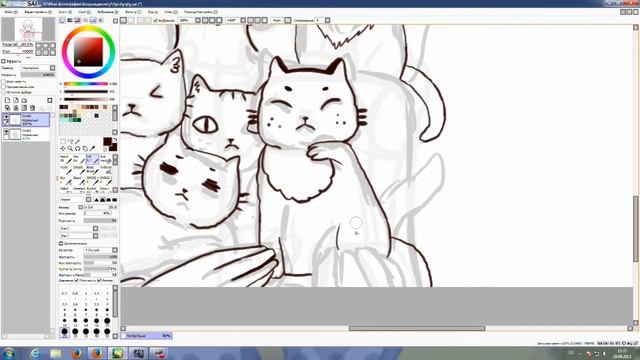Screen dimensions: 640x360
Task: Toggle the show selection checkbox in toolbar
Action: pos(156,20)
